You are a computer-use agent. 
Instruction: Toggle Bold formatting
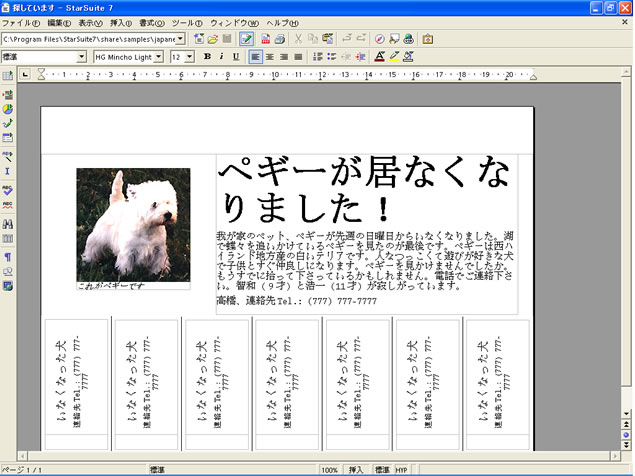click(207, 57)
